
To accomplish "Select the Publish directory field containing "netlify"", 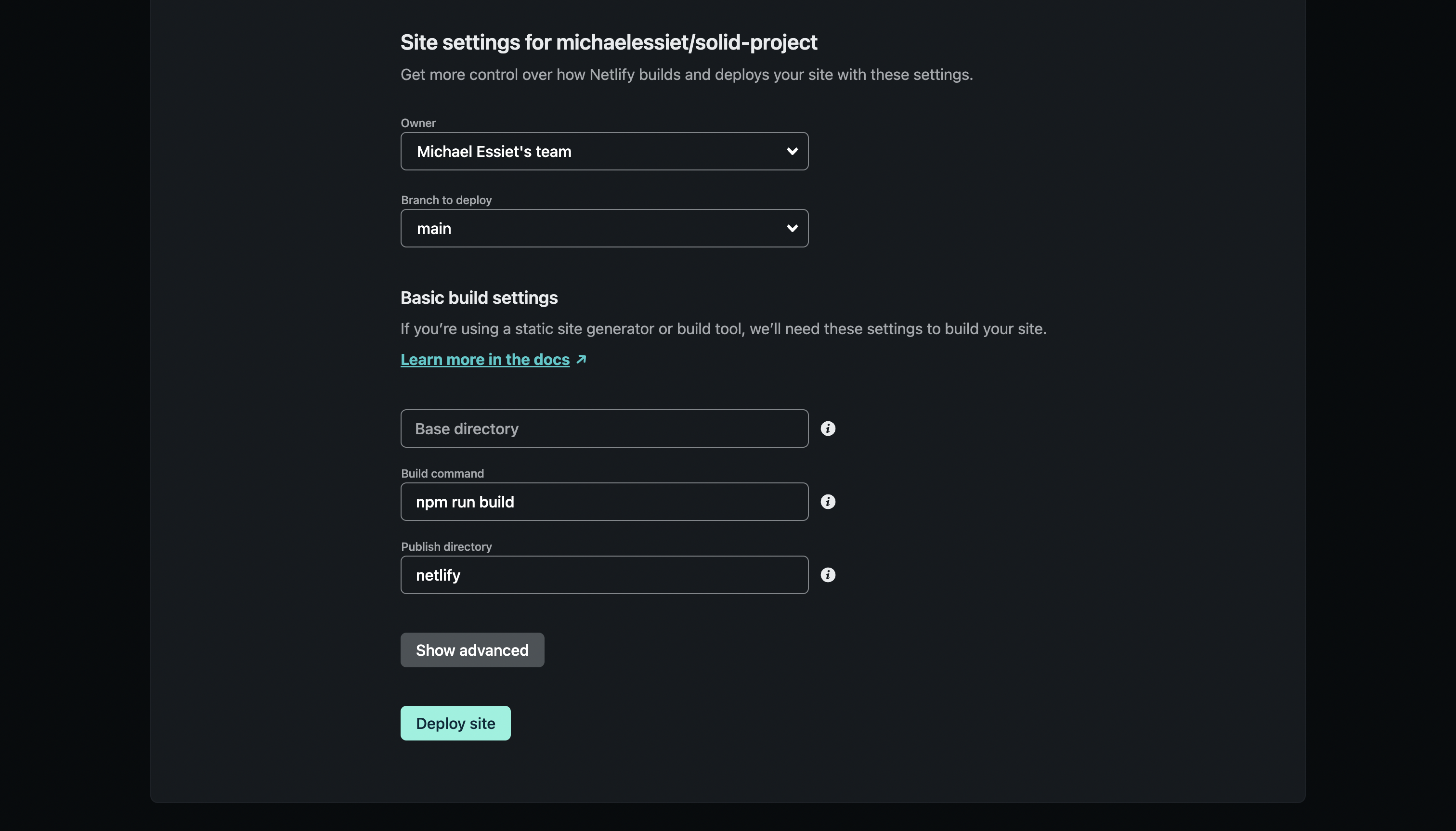I will coord(604,575).
